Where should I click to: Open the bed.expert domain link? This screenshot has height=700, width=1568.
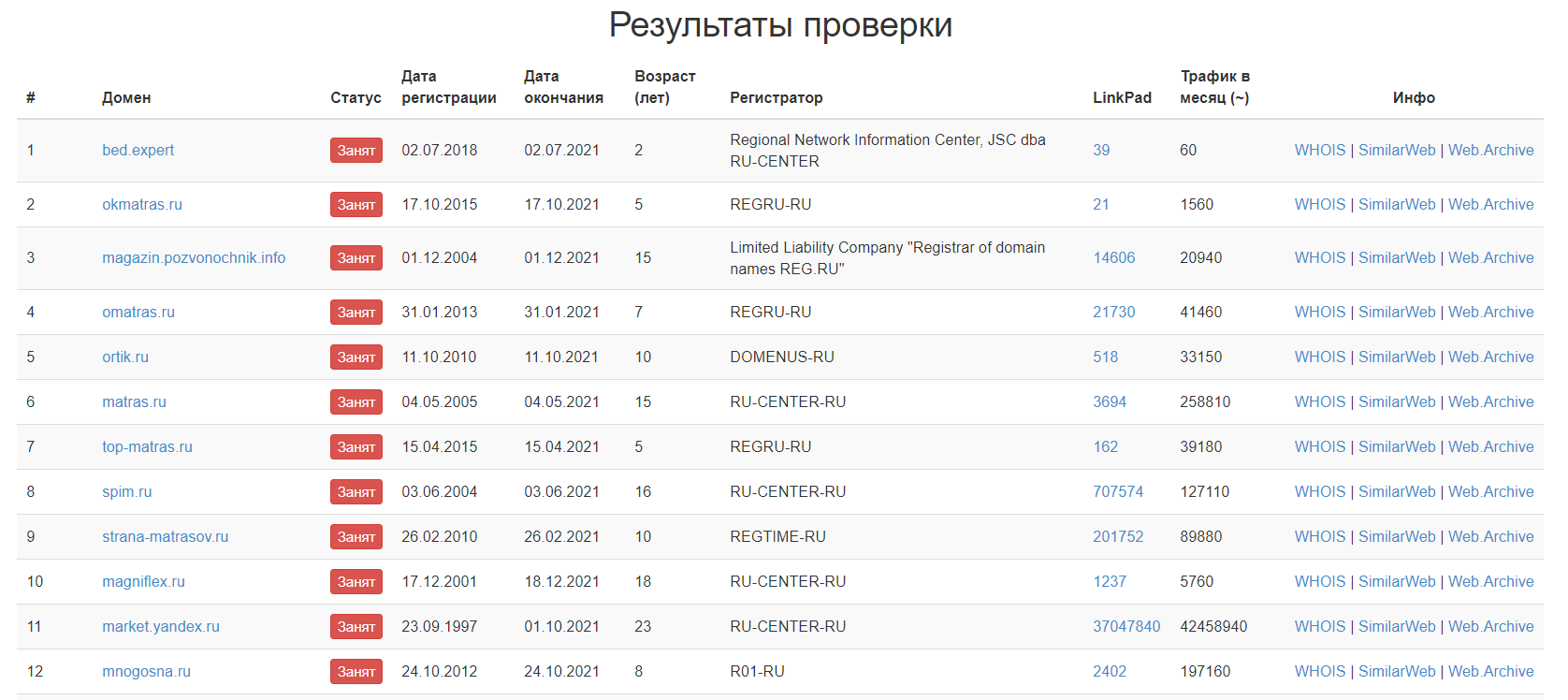coord(138,150)
